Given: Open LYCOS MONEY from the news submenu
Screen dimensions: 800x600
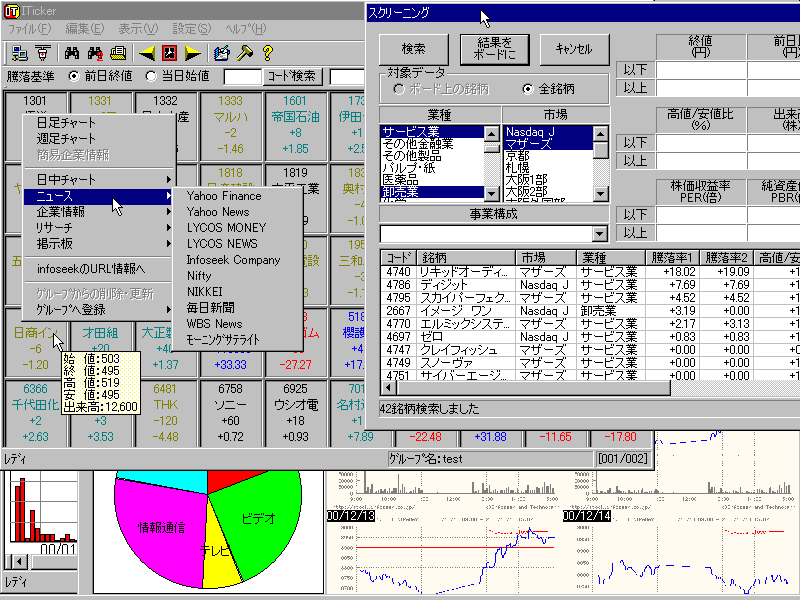Looking at the screenshot, I should click(x=238, y=228).
